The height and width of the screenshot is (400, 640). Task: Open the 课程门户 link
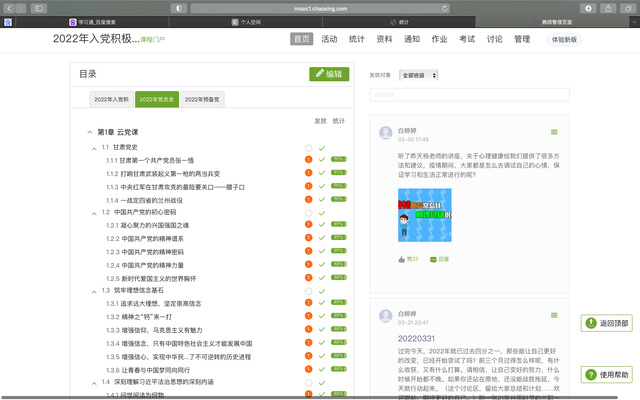152,40
